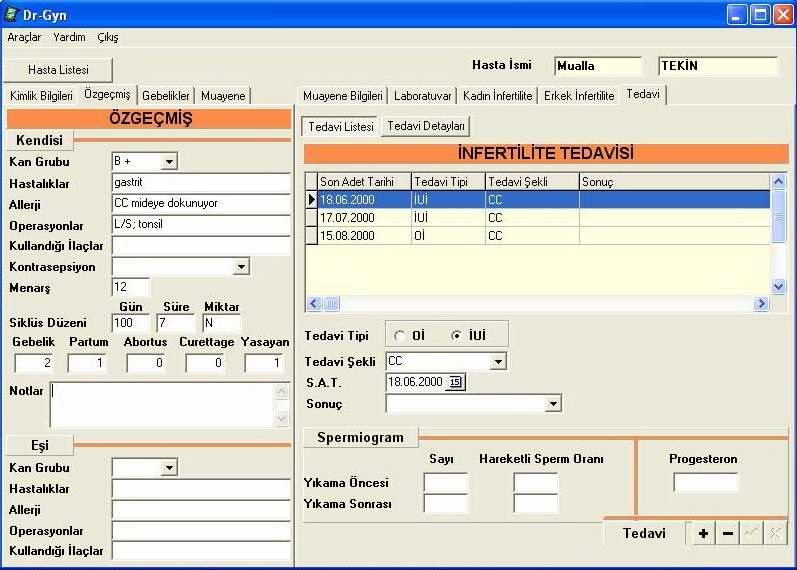The width and height of the screenshot is (797, 570).
Task: Click the Hasta Listesi button
Action: click(58, 70)
